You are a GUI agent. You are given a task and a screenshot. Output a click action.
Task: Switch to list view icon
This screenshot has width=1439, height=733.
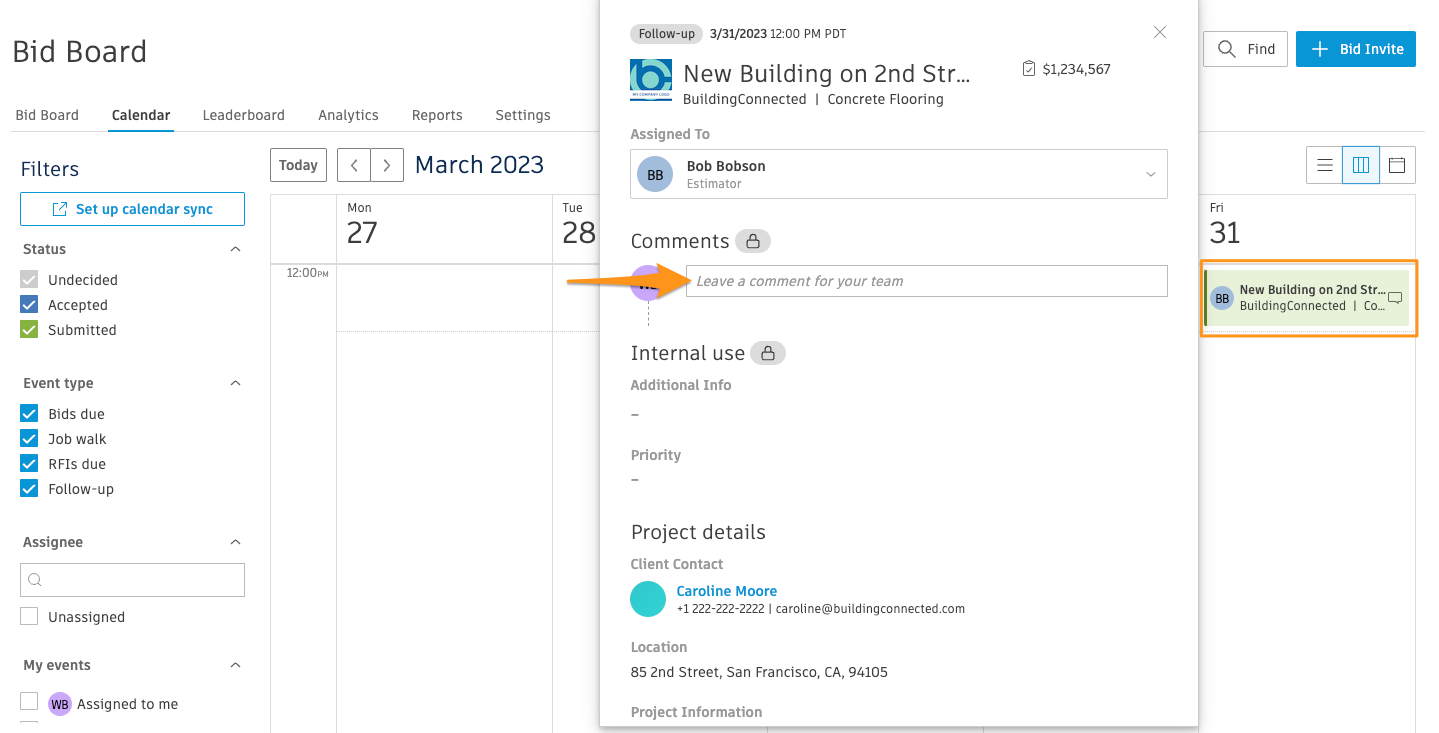coord(1325,166)
